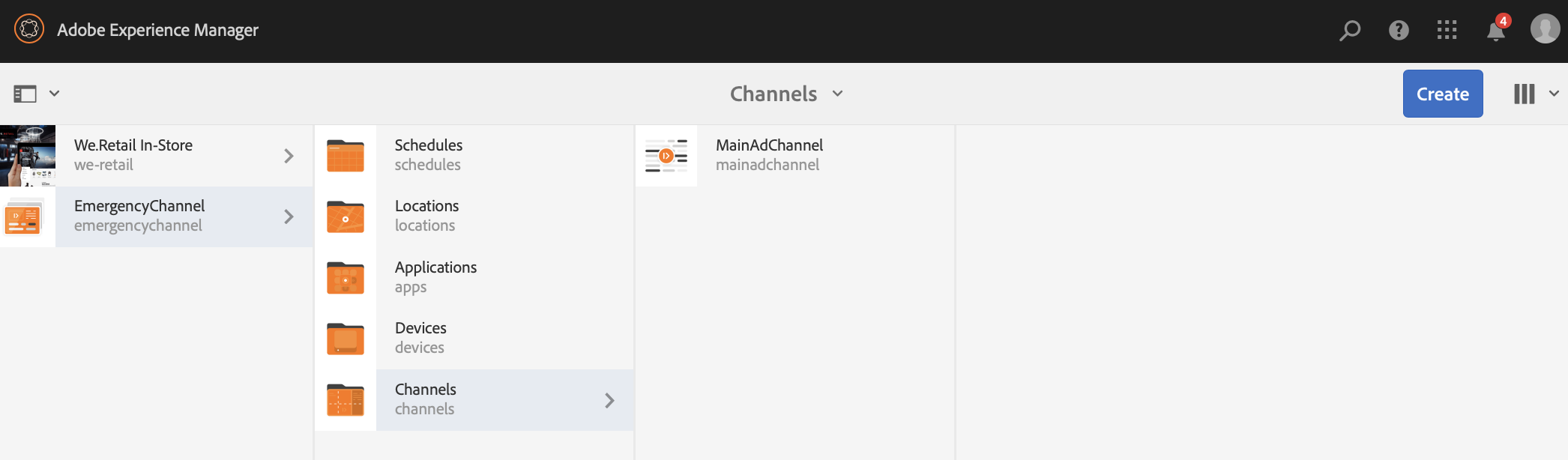Open the notifications bell icon

[x=1496, y=31]
